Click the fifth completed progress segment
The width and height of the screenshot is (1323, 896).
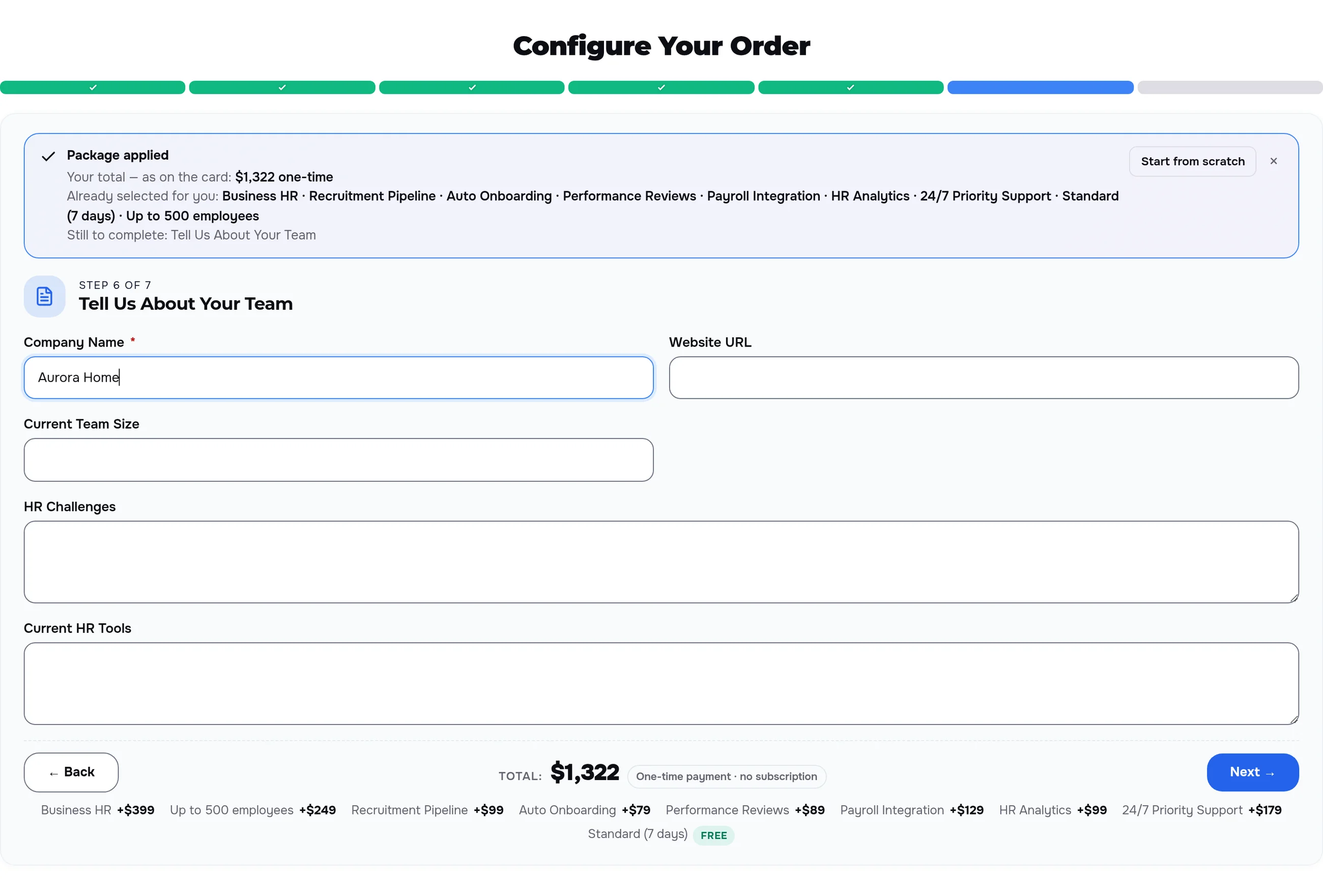tap(850, 87)
